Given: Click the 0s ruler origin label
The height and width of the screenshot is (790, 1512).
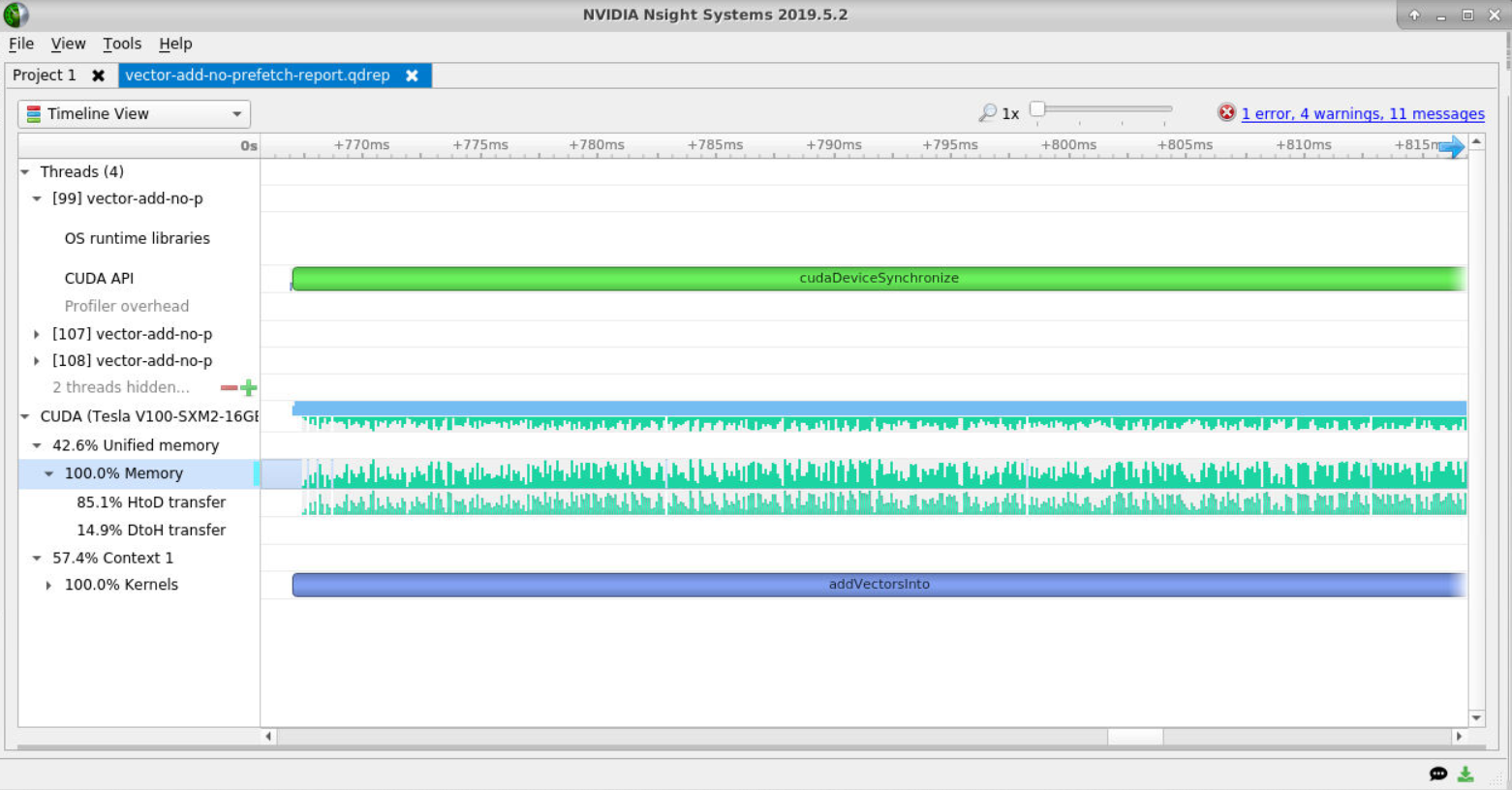Looking at the screenshot, I should 249,146.
